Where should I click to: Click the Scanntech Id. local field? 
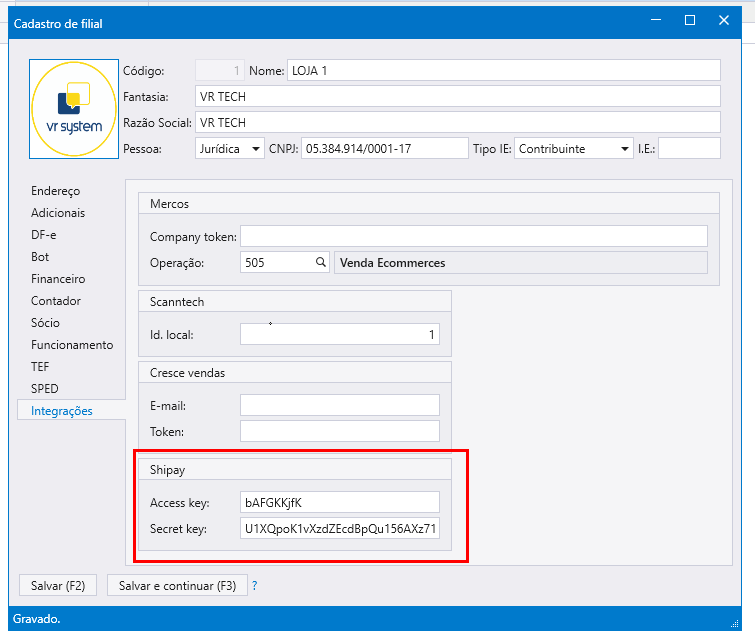point(339,335)
